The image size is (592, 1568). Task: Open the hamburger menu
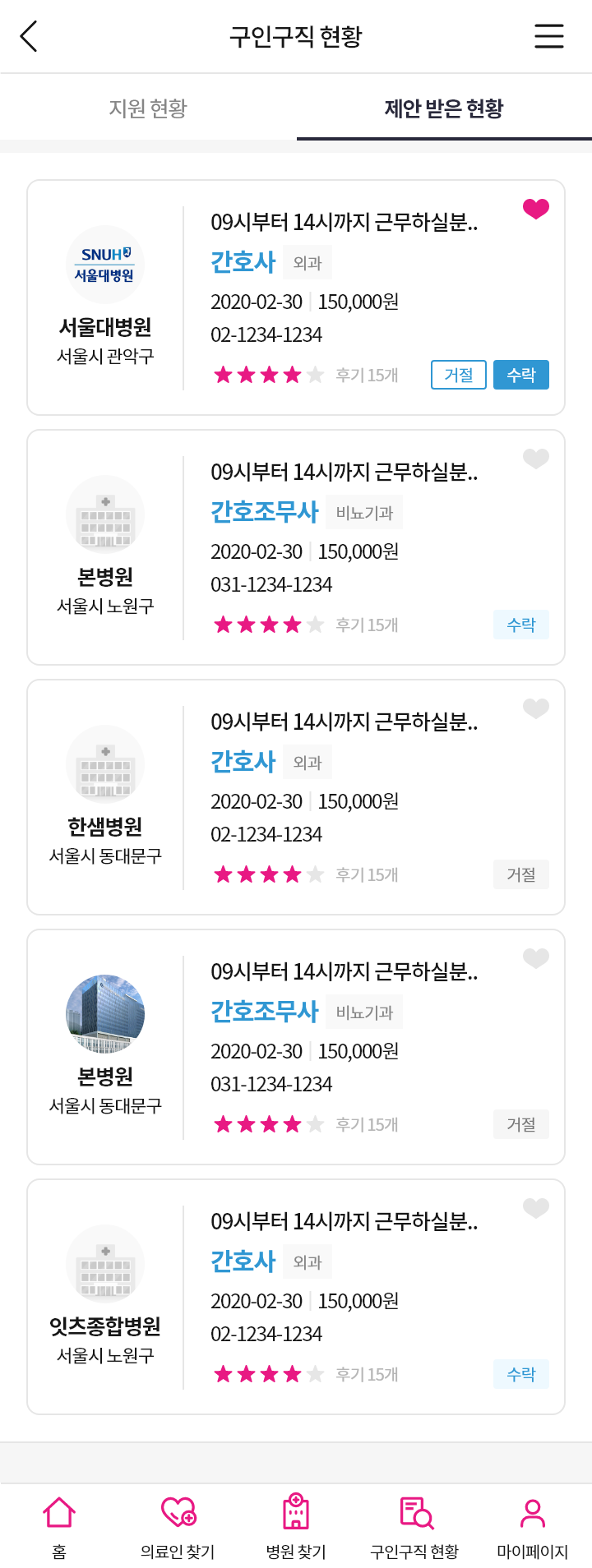[549, 36]
